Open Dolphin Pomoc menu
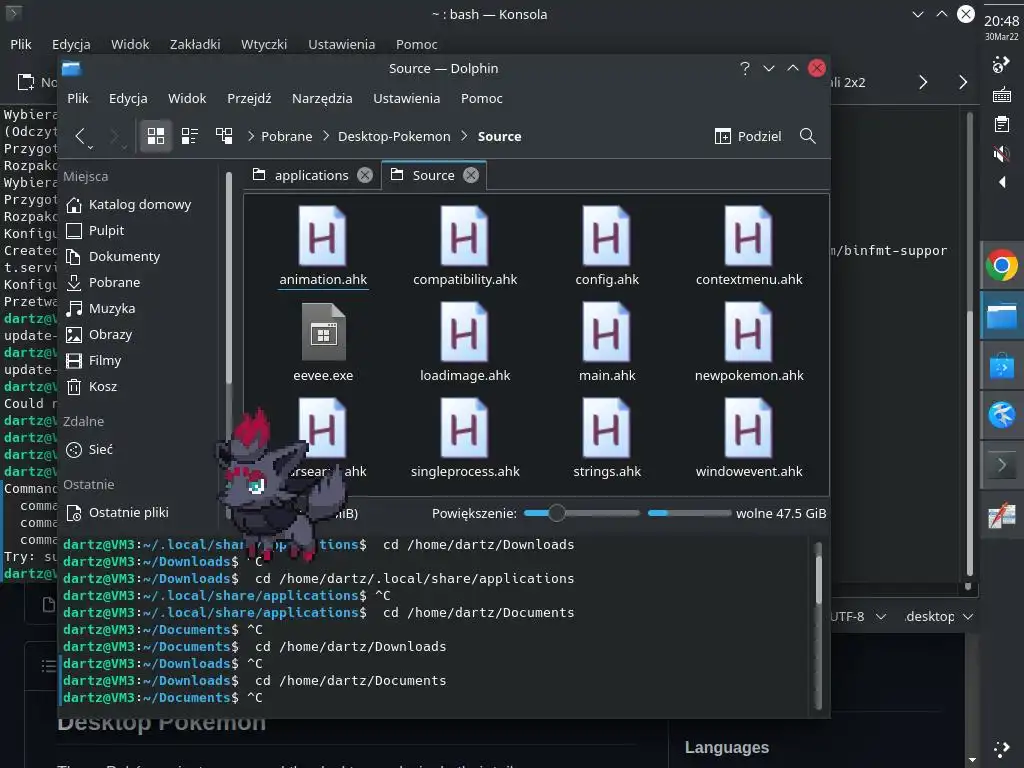The width and height of the screenshot is (1024, 768). point(481,98)
